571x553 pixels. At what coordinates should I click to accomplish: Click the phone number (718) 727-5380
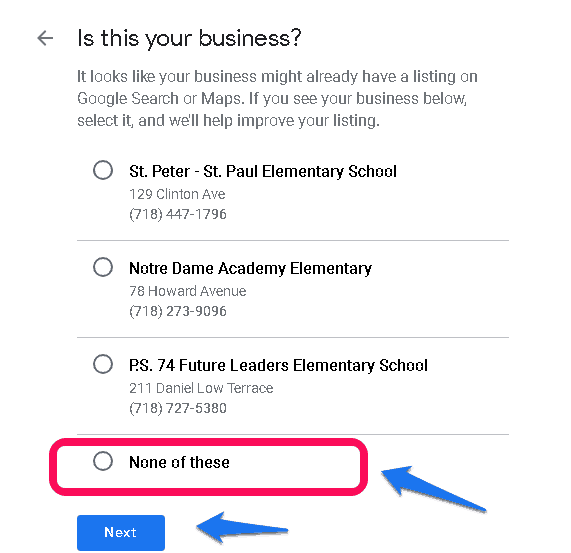tap(178, 408)
